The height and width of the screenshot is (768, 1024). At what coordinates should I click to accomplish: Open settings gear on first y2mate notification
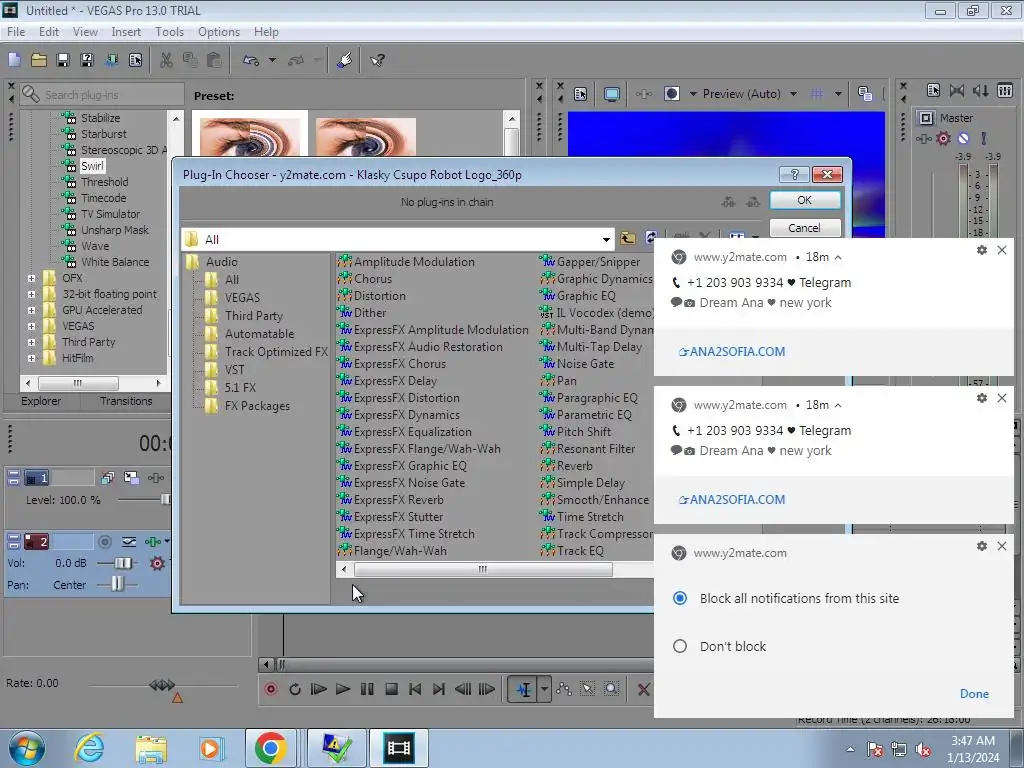point(982,250)
